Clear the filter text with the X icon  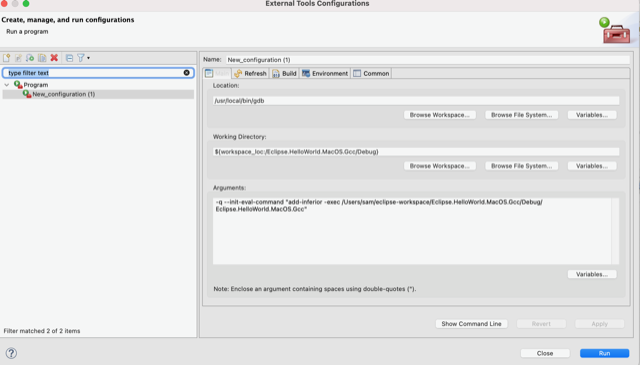[187, 73]
